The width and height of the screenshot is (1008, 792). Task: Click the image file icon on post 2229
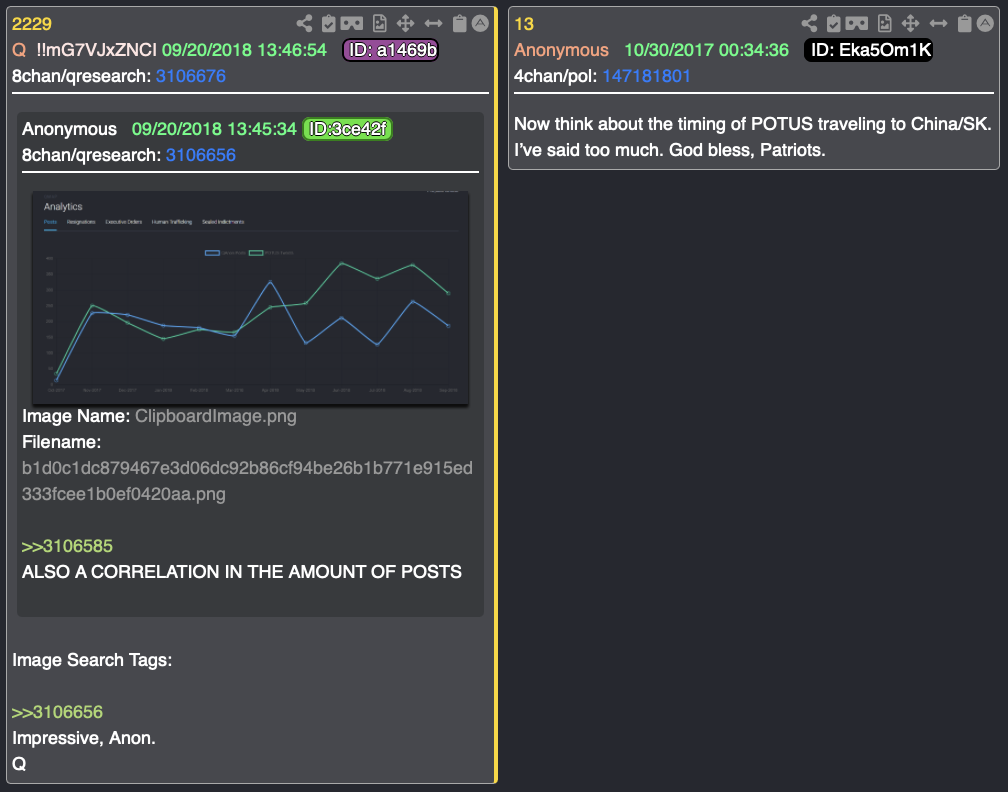click(x=379, y=24)
